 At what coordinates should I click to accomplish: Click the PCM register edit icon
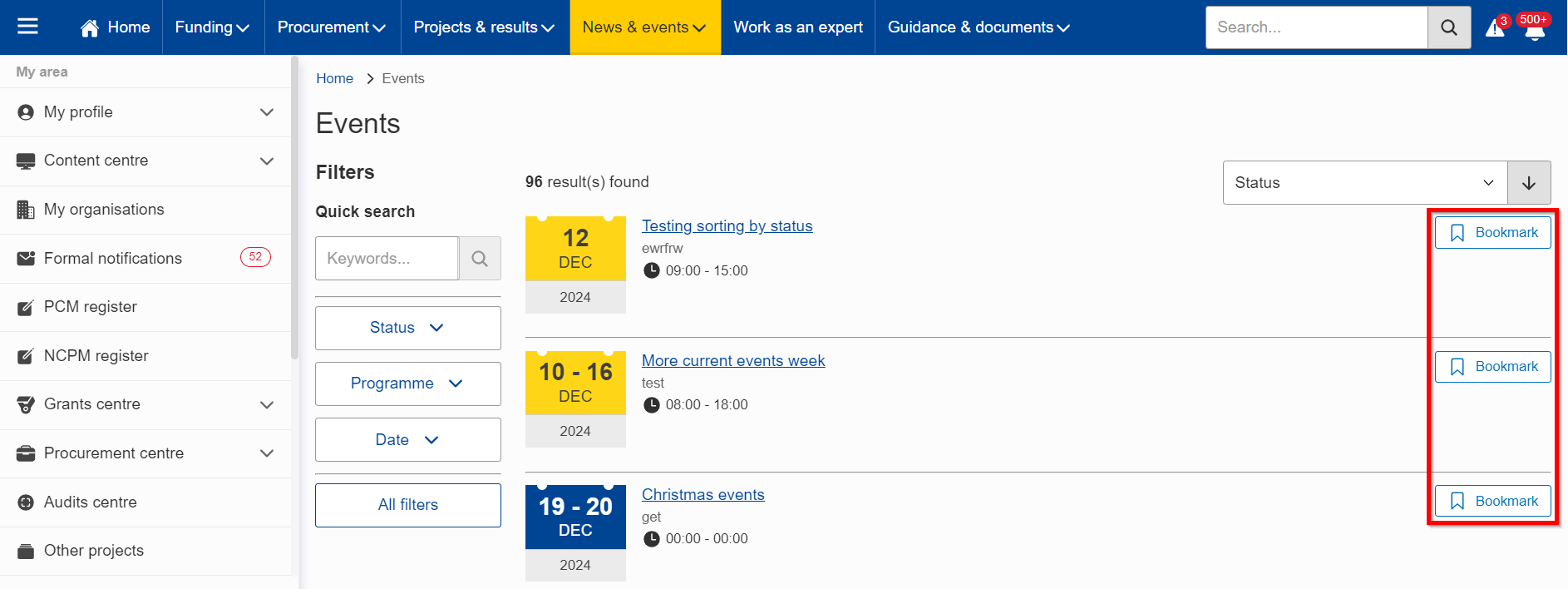pos(26,307)
